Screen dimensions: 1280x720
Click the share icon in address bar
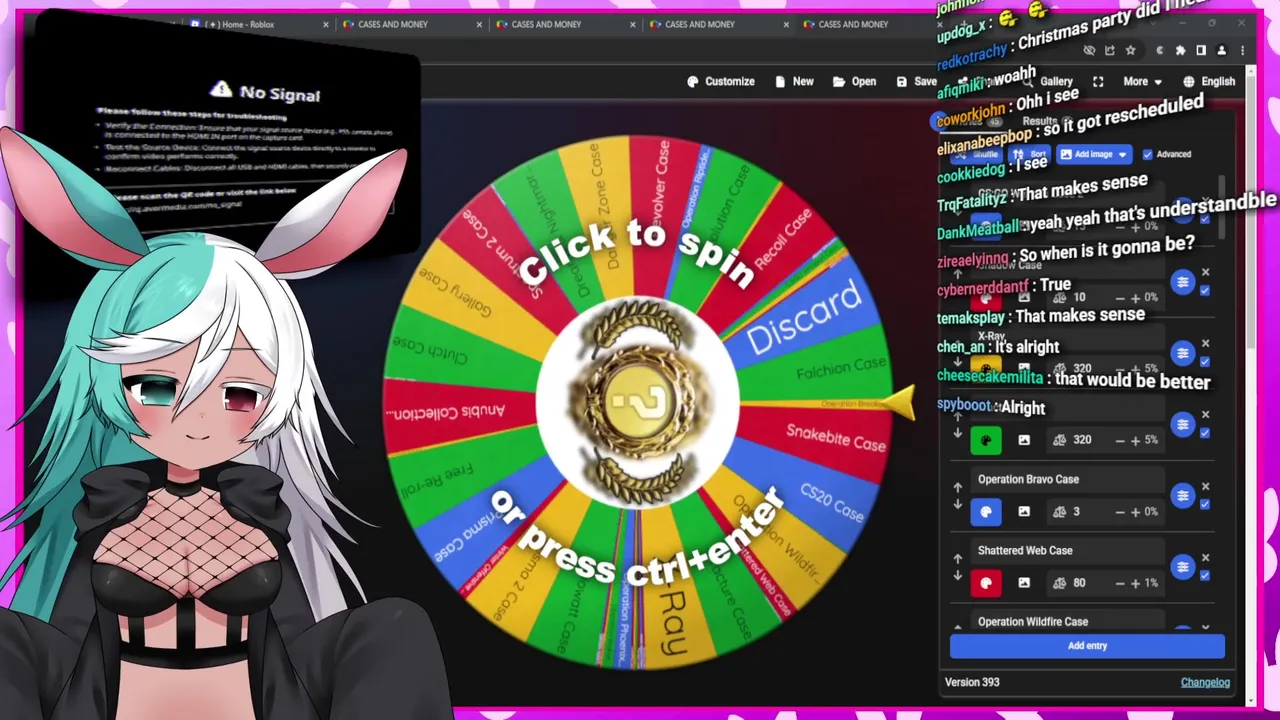(x=1109, y=51)
